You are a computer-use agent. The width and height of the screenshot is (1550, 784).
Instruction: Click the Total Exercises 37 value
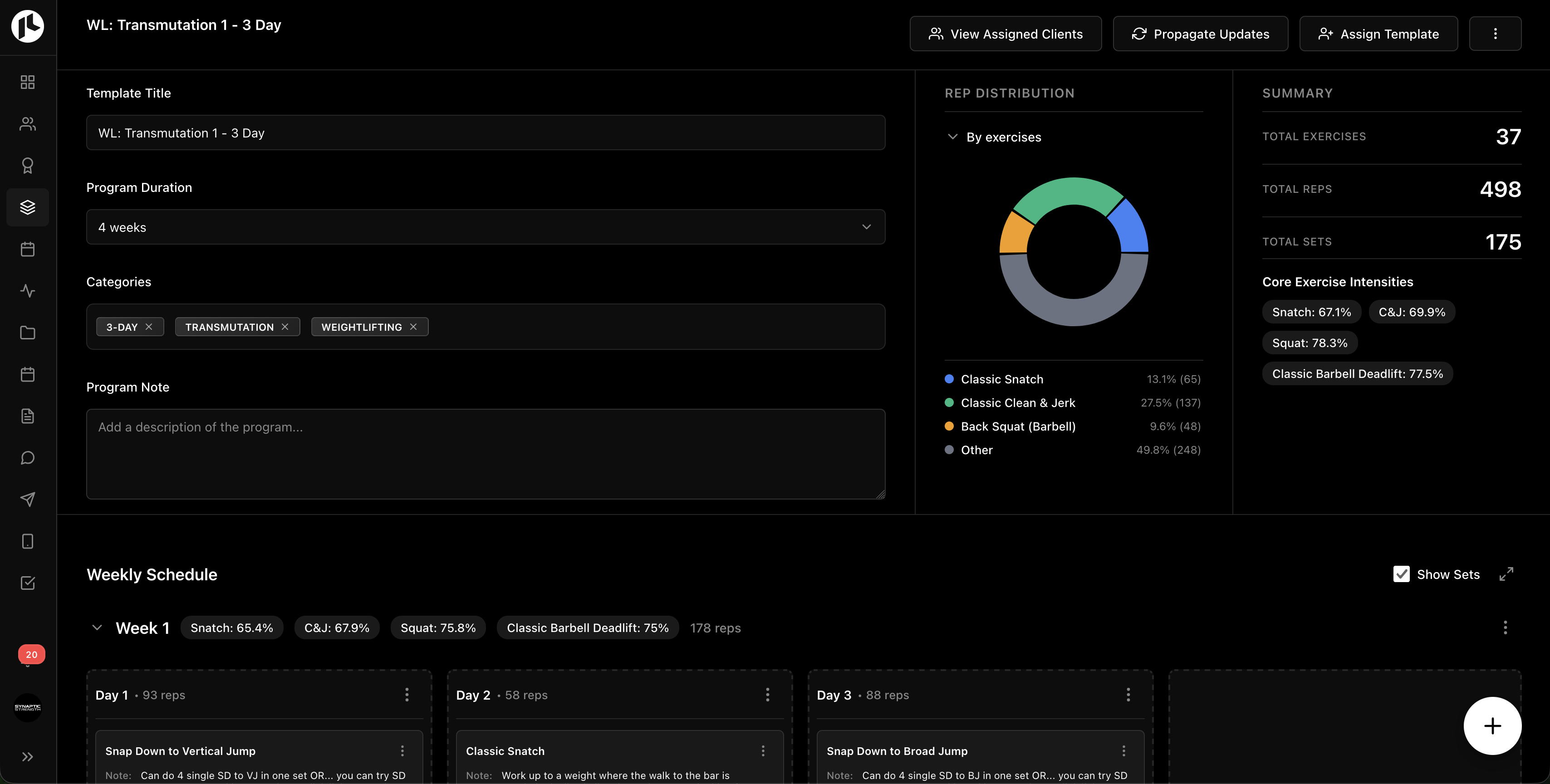pyautogui.click(x=1508, y=137)
